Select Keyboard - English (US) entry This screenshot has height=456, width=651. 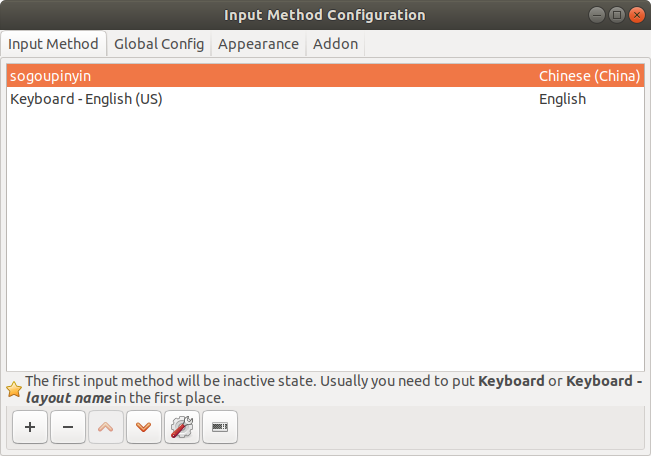(86, 99)
